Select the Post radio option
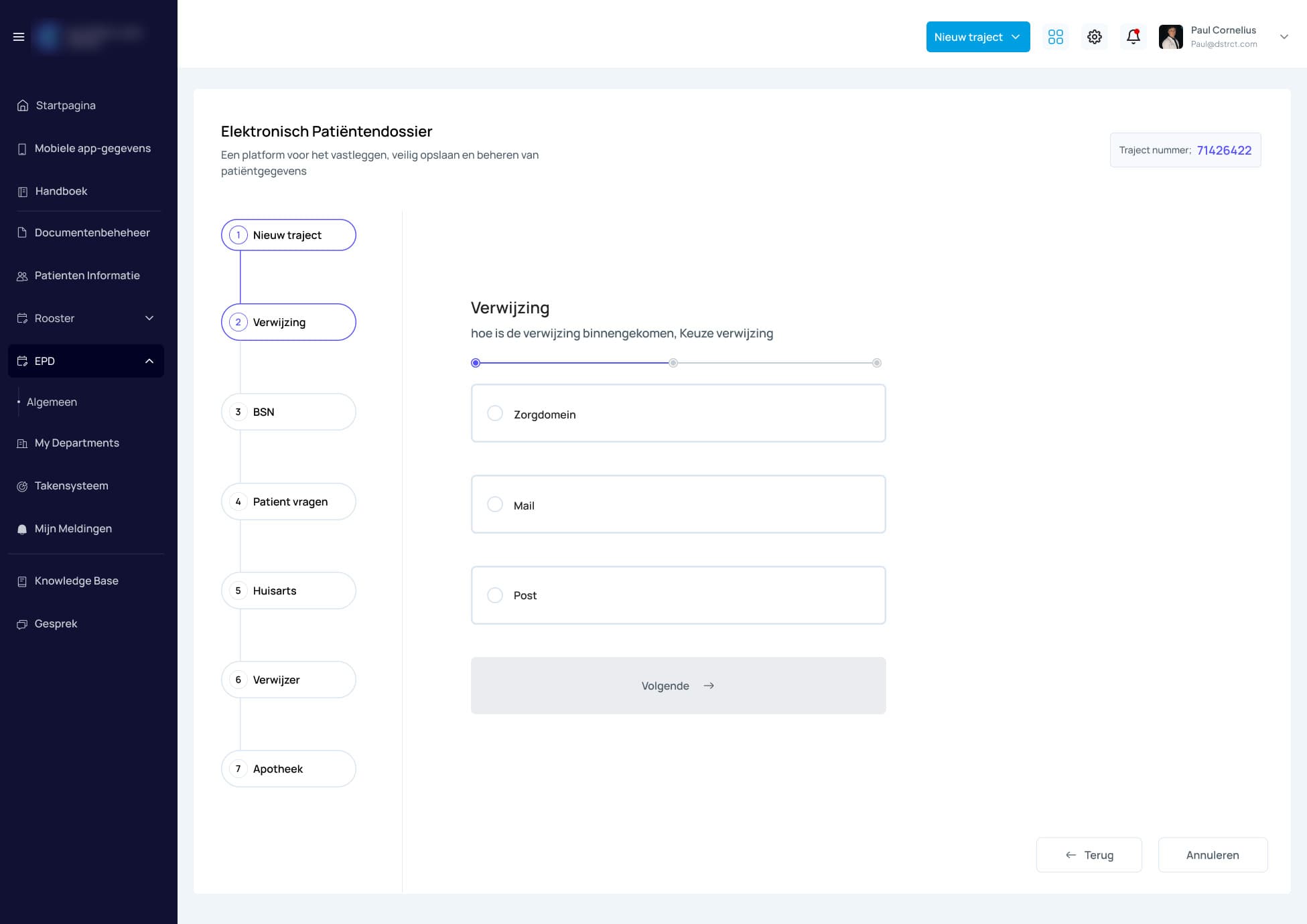Screen dimensions: 1307x924 495,595
